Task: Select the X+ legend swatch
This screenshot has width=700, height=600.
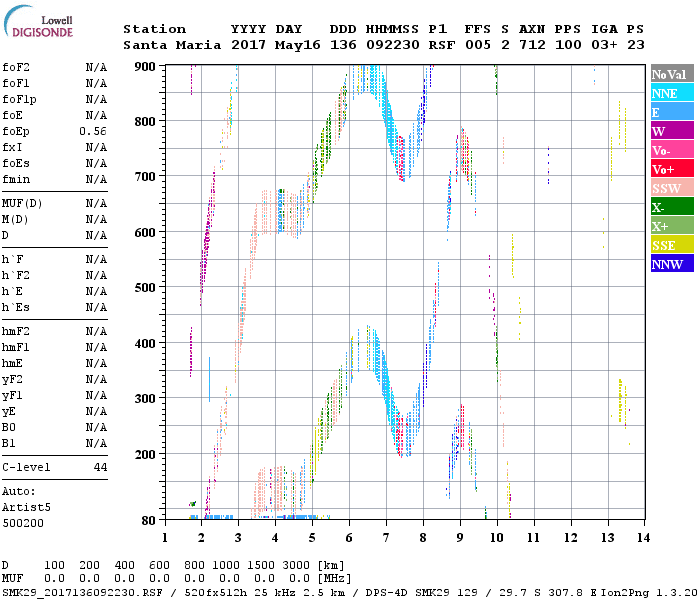Action: click(x=672, y=225)
